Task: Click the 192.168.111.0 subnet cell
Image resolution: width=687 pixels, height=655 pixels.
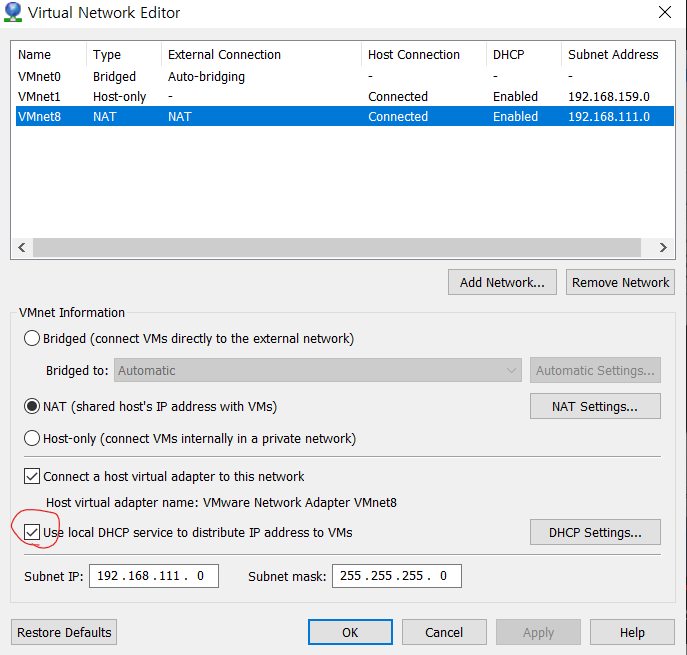Action: 609,117
